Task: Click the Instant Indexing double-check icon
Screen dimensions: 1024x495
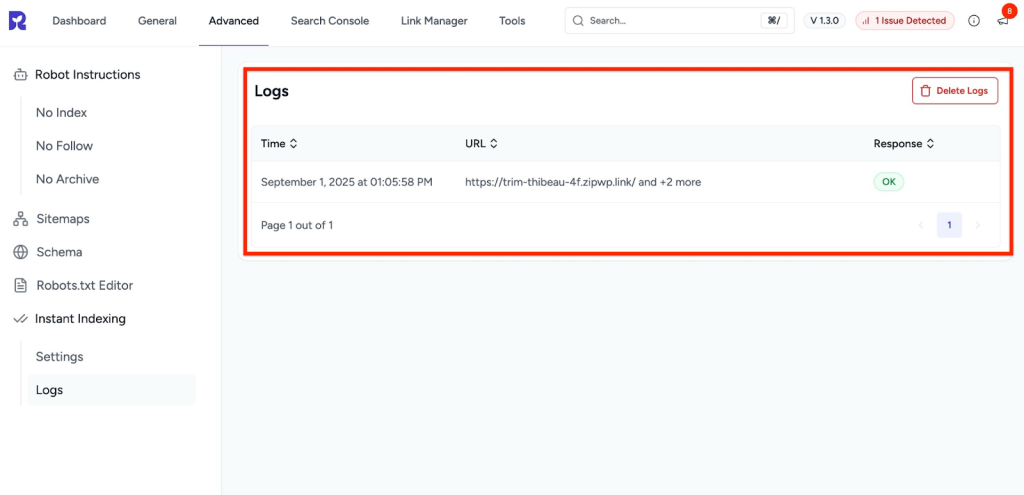Action: click(20, 319)
